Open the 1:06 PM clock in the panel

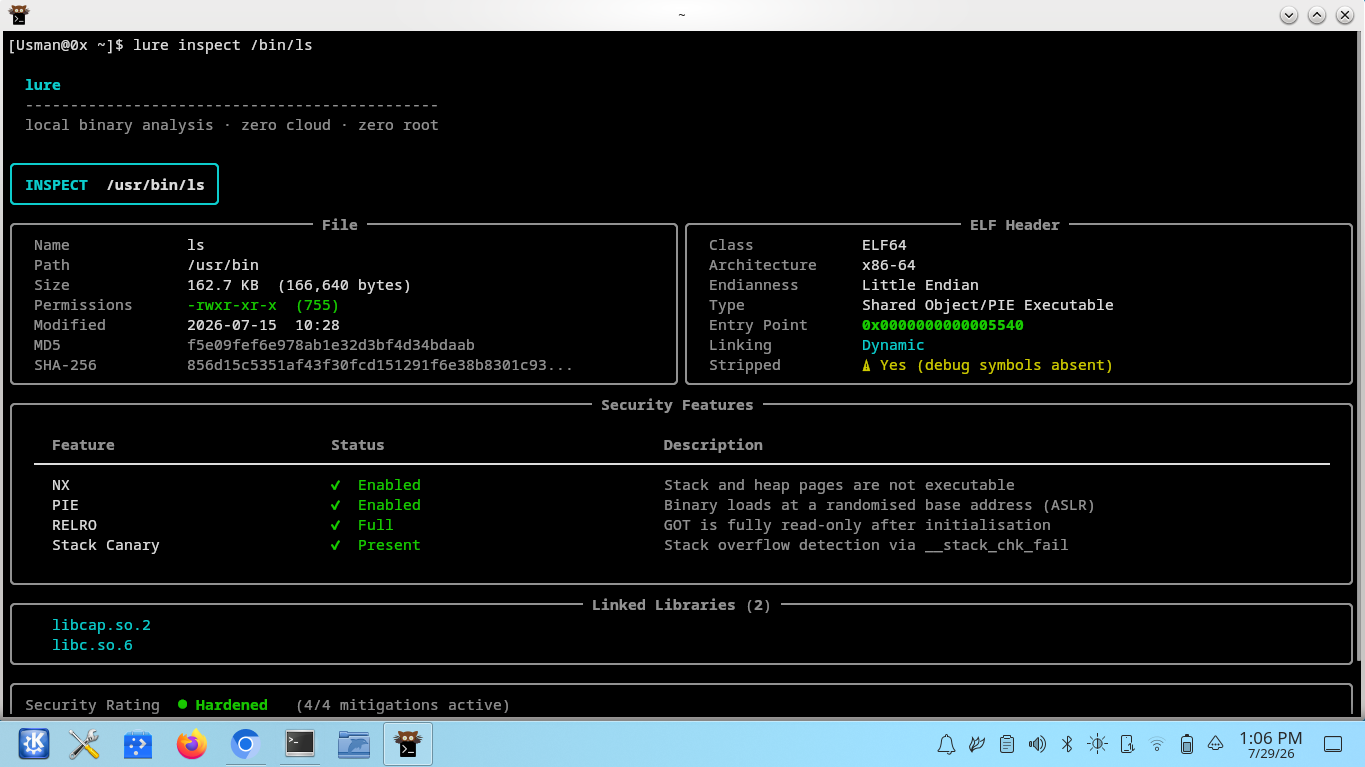pyautogui.click(x=1270, y=744)
